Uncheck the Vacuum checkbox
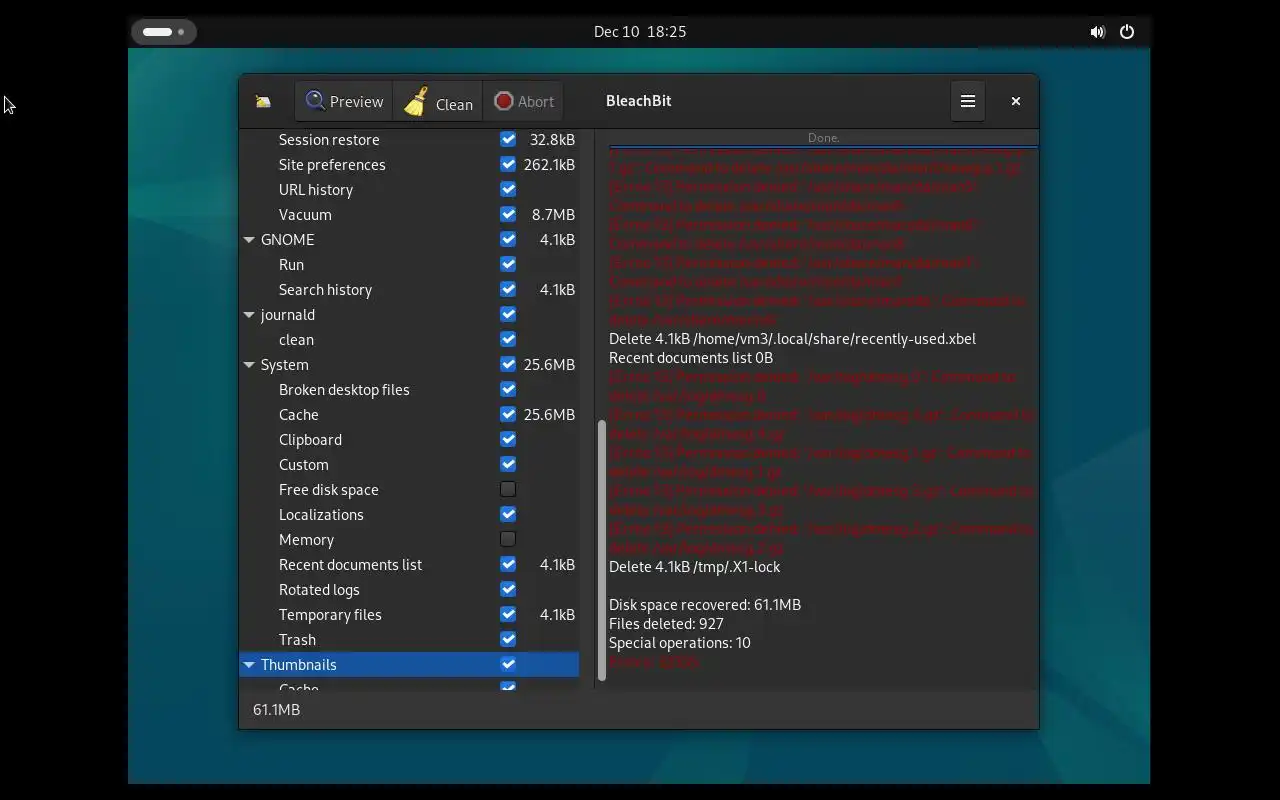1280x800 pixels. coord(508,214)
